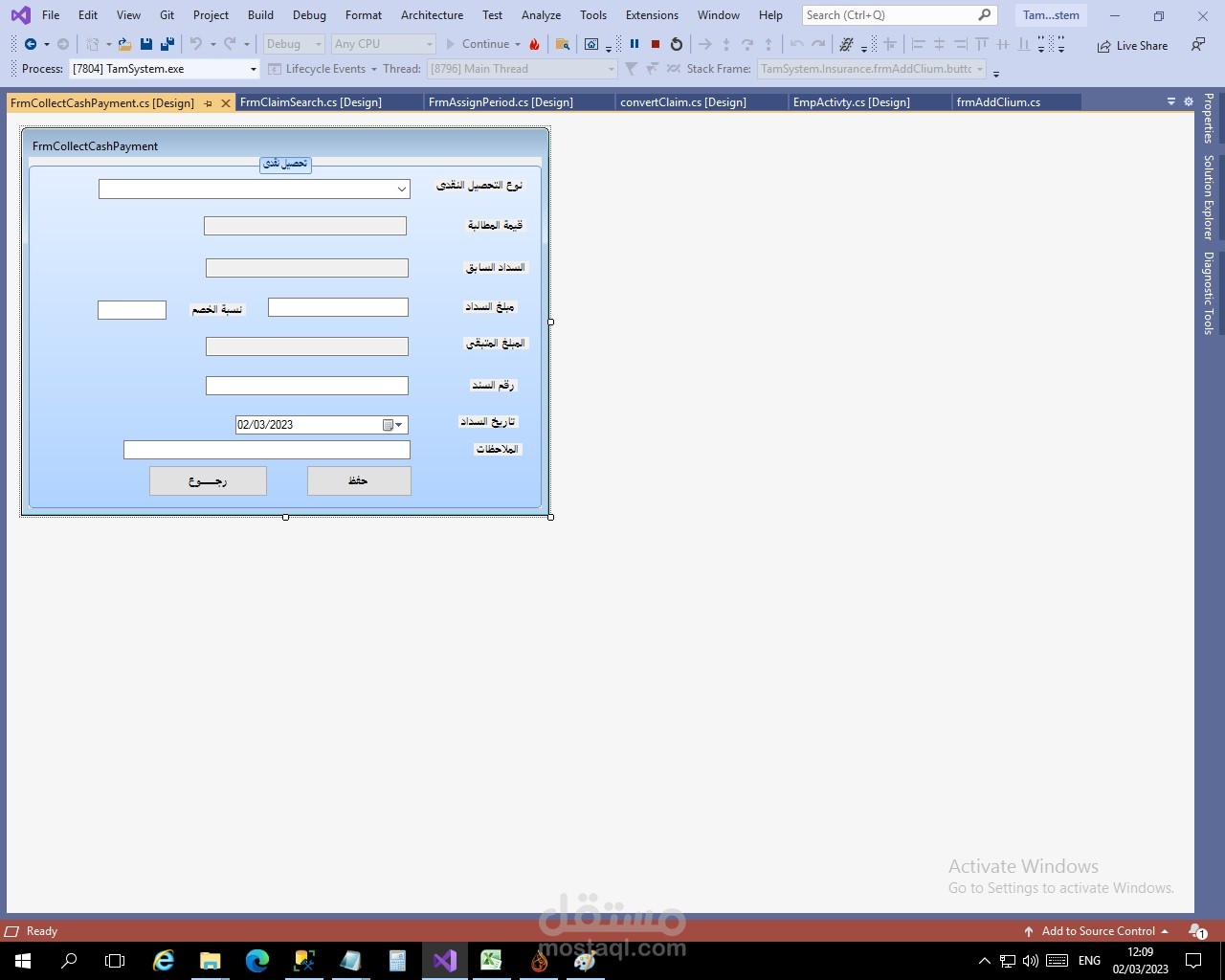Image resolution: width=1225 pixels, height=980 pixels.
Task: Click the Windows Start button
Action: (x=23, y=960)
